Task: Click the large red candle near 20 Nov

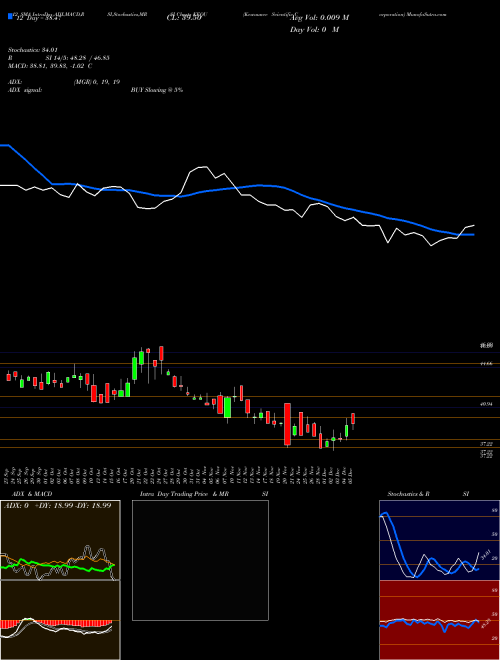Action: [287, 424]
